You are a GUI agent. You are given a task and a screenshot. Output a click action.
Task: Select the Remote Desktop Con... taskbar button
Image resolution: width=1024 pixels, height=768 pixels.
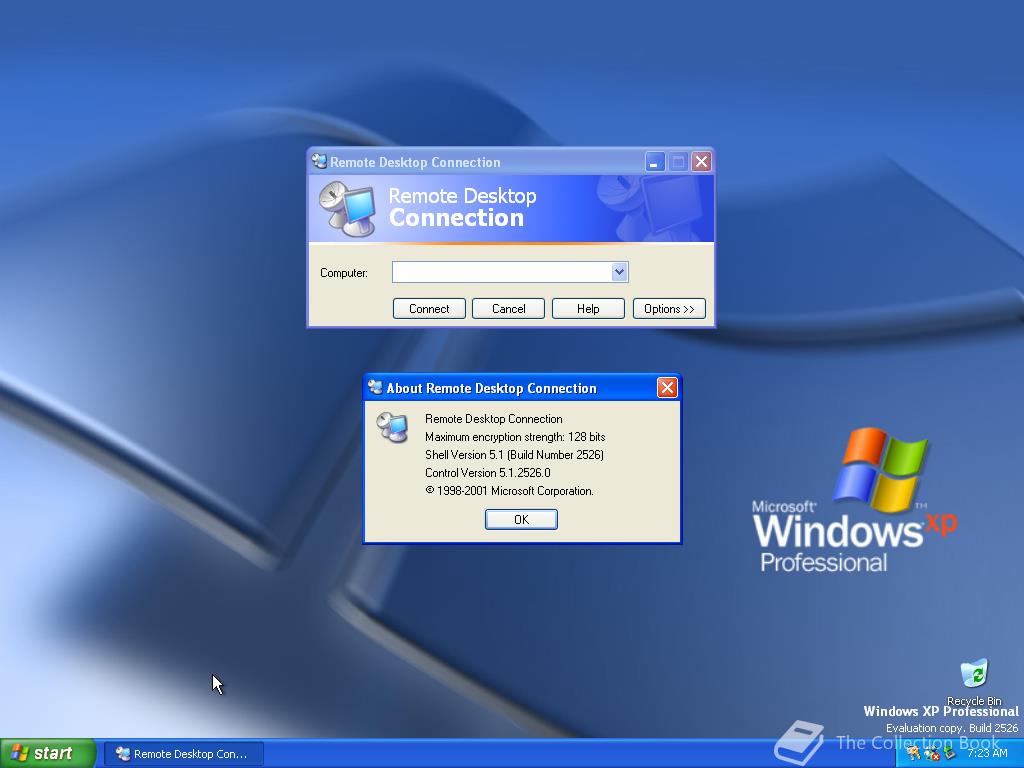coord(184,754)
